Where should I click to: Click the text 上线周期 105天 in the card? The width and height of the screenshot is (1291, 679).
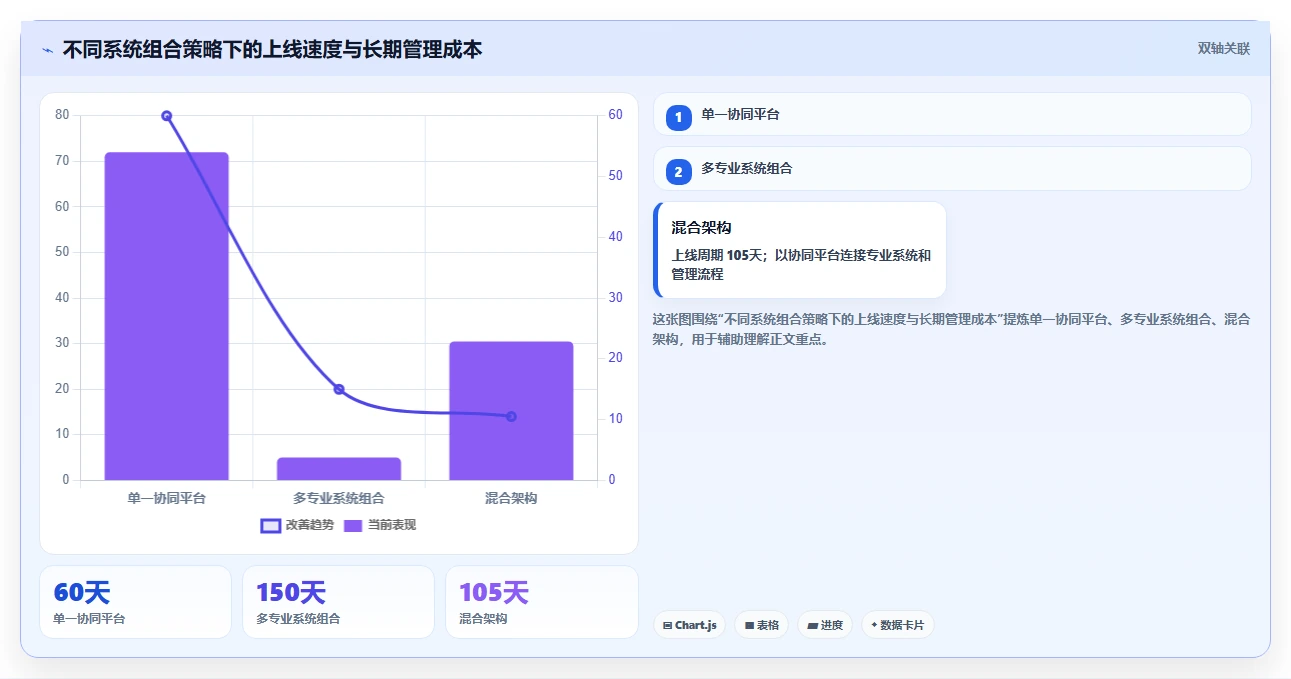click(x=717, y=256)
